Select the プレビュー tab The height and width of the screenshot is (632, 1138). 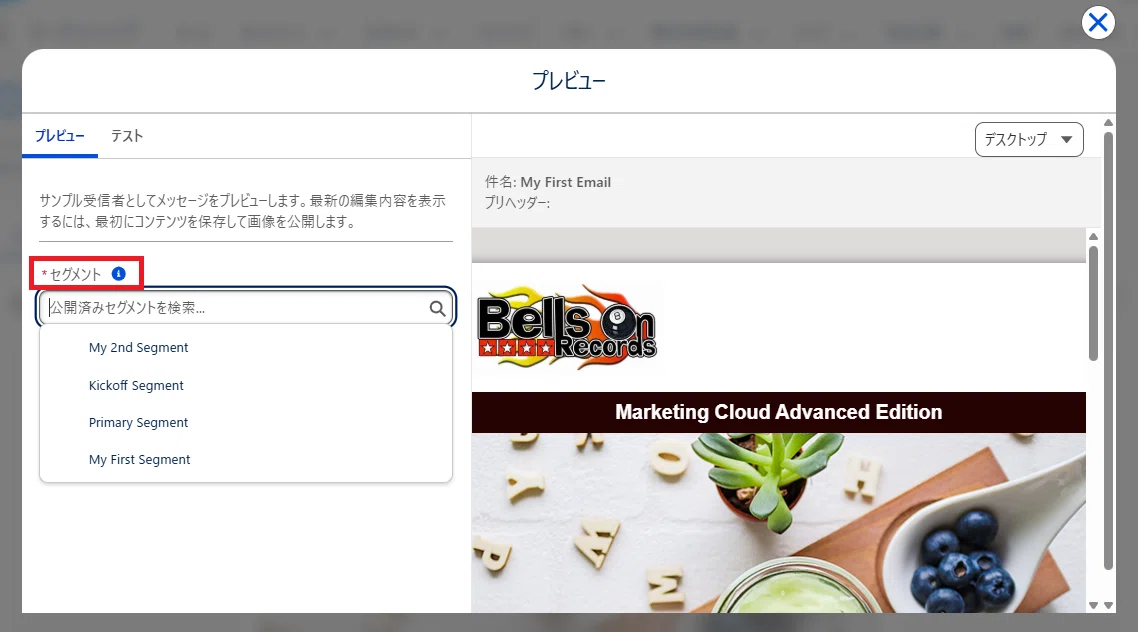click(60, 136)
